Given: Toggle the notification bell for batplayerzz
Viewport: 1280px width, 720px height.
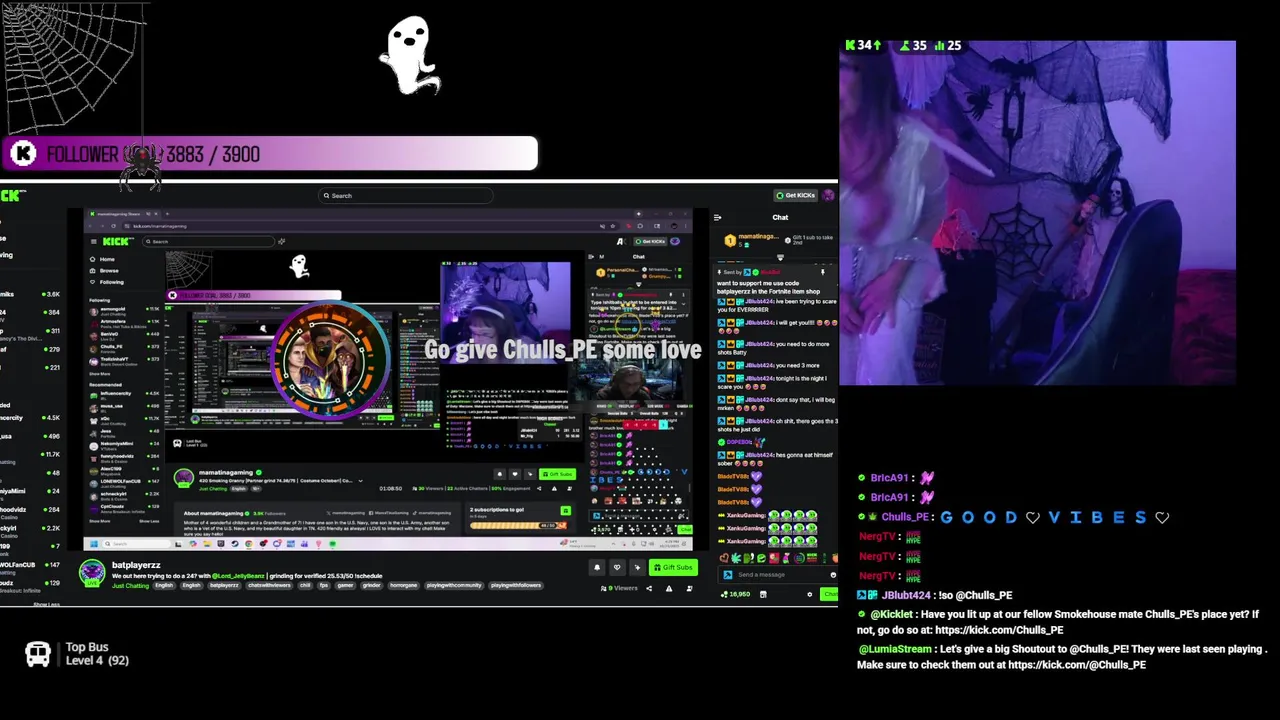Looking at the screenshot, I should click(x=597, y=568).
